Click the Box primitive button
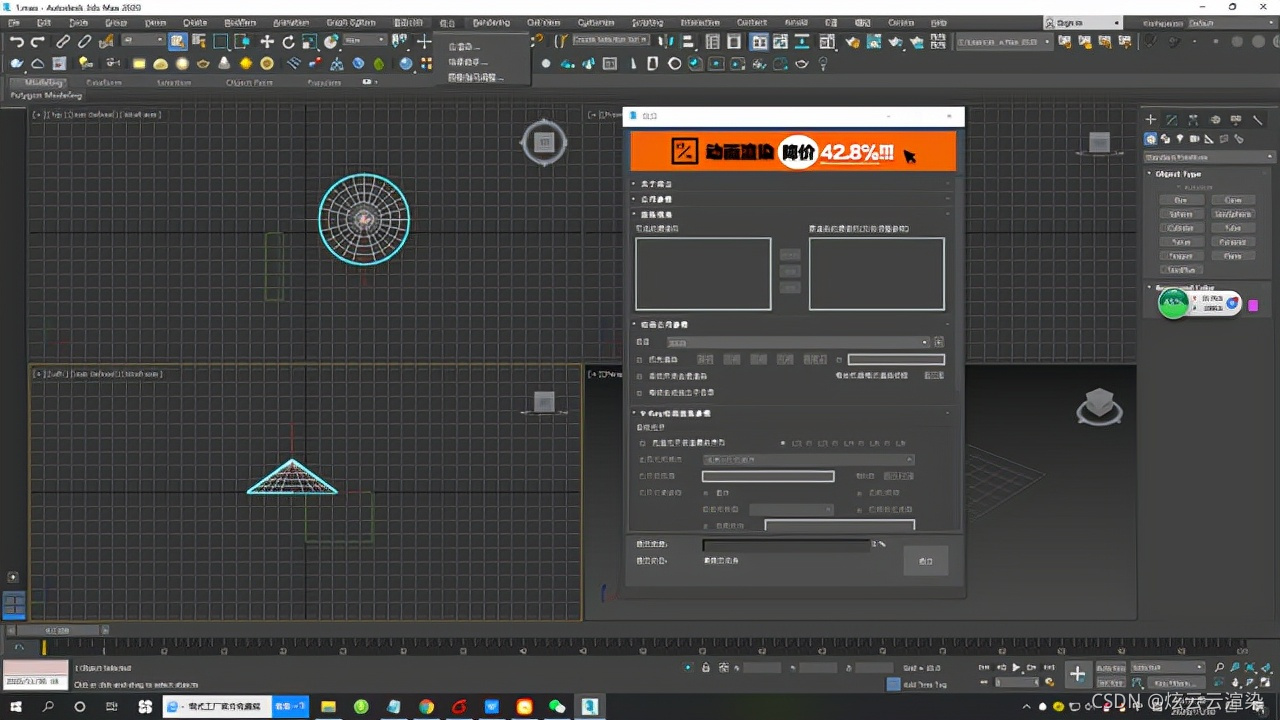1280x720 pixels. [1181, 200]
